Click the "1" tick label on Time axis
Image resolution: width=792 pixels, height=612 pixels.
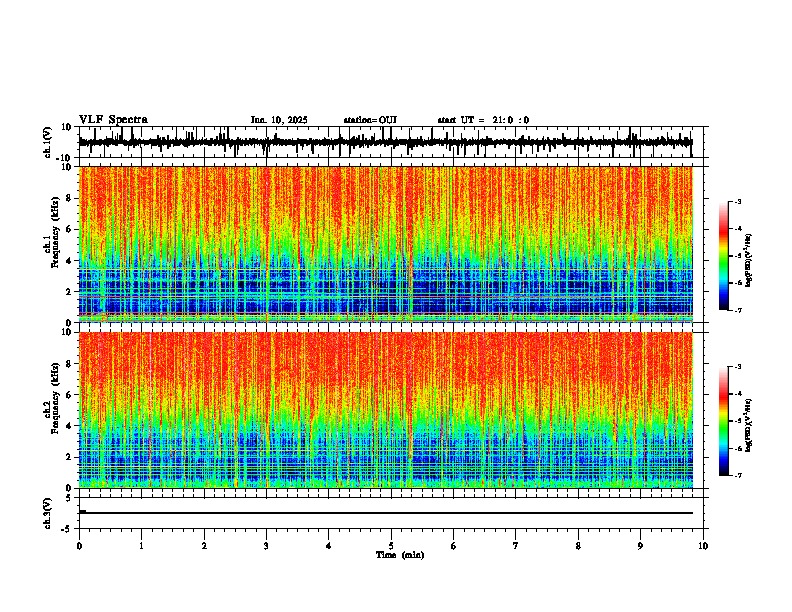click(x=141, y=546)
